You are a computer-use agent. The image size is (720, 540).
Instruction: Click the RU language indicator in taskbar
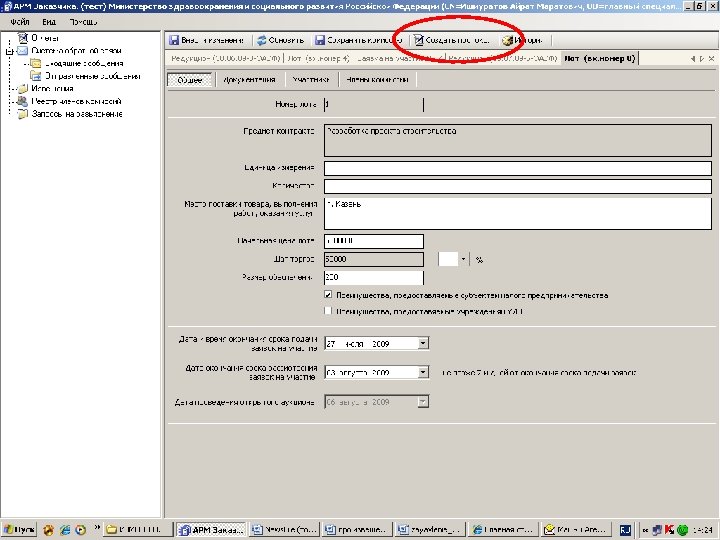click(x=624, y=530)
